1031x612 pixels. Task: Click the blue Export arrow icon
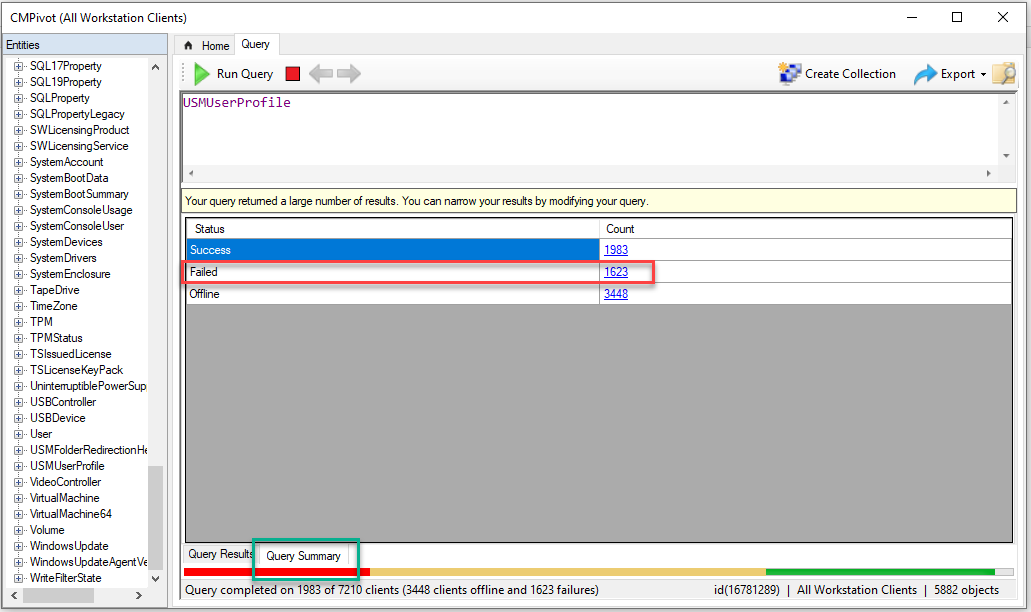pyautogui.click(x=925, y=74)
